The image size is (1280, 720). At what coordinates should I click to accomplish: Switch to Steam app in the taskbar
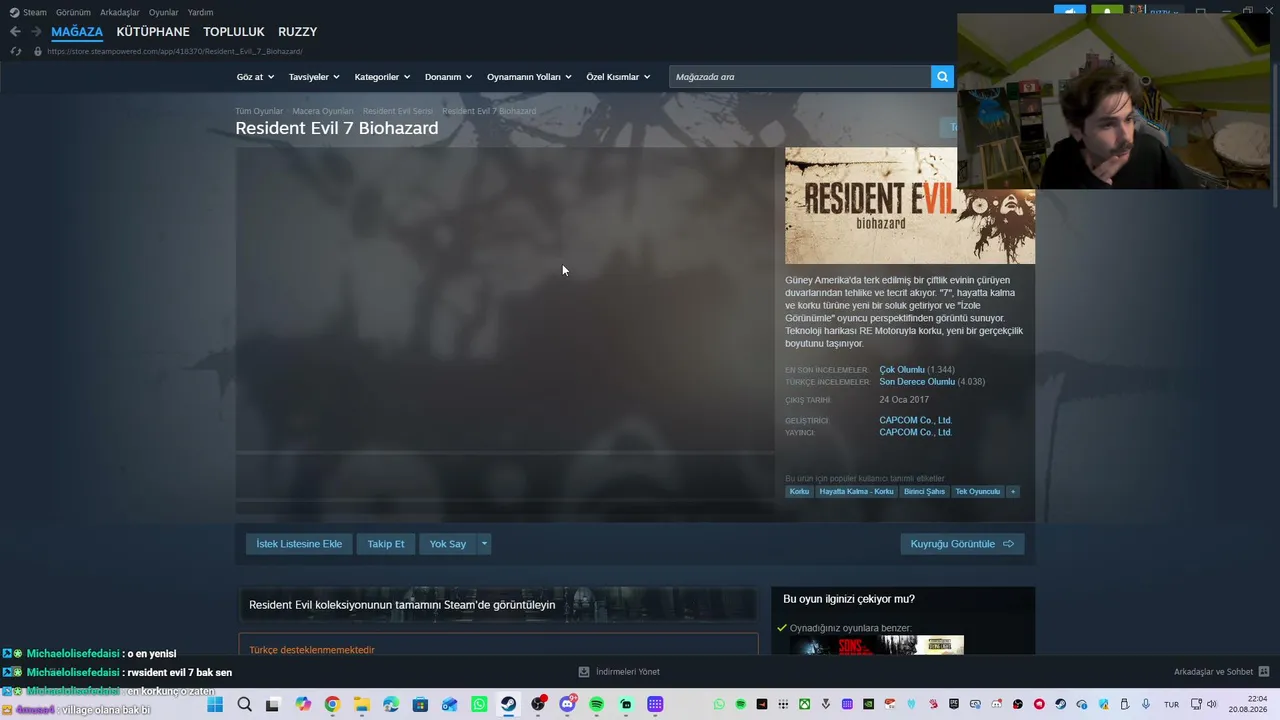coord(508,705)
